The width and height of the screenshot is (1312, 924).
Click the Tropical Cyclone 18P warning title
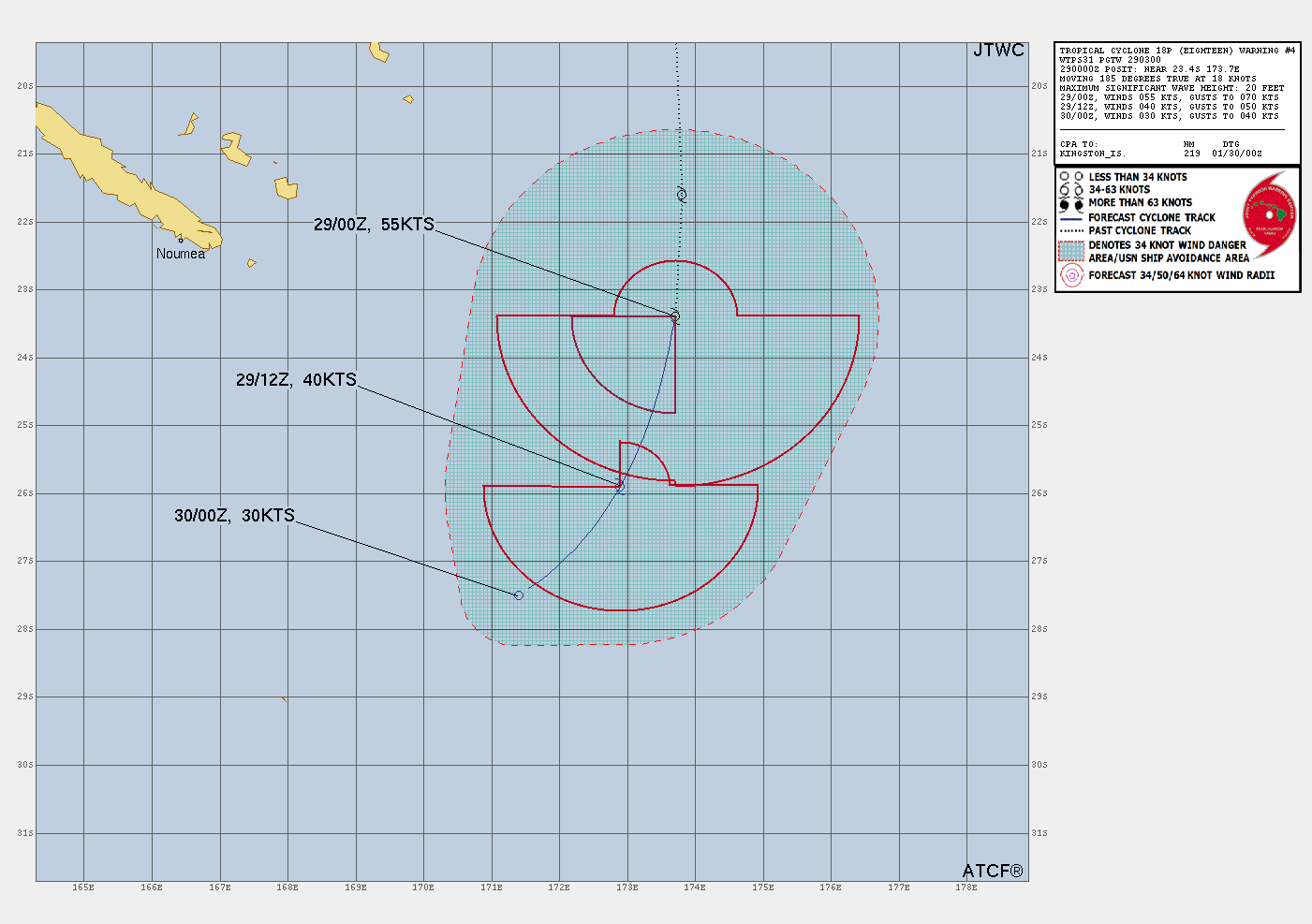pos(1177,51)
